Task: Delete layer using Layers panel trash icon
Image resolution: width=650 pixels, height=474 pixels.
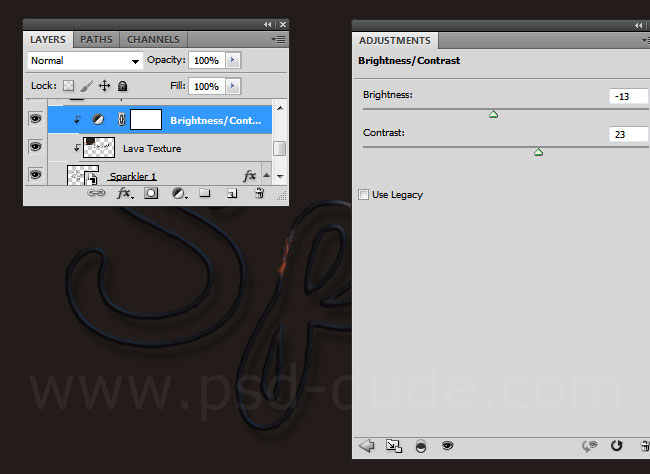Action: (x=259, y=193)
